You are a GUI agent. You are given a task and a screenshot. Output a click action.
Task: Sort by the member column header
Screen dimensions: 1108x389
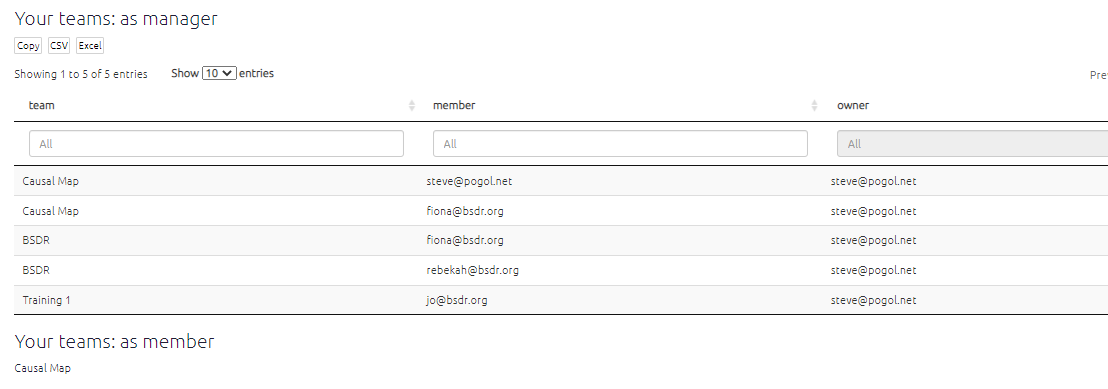(454, 105)
